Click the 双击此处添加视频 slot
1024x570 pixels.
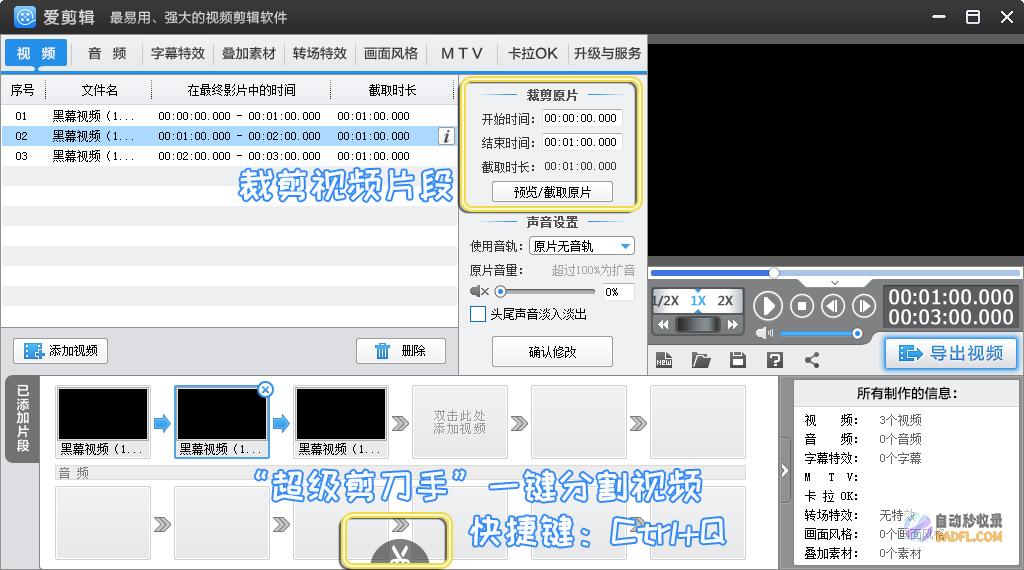460,422
